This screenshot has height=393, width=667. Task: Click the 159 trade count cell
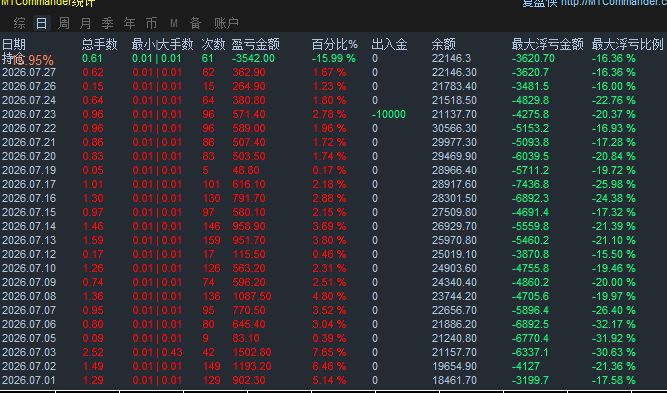coord(211,240)
